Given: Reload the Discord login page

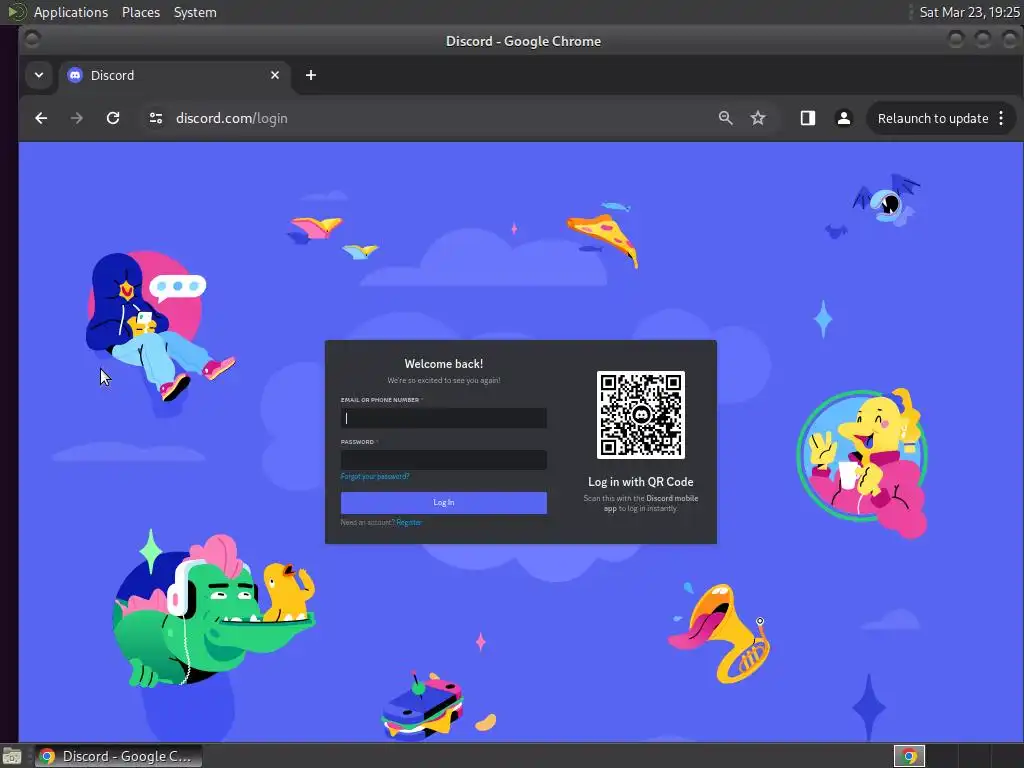Looking at the screenshot, I should point(113,118).
